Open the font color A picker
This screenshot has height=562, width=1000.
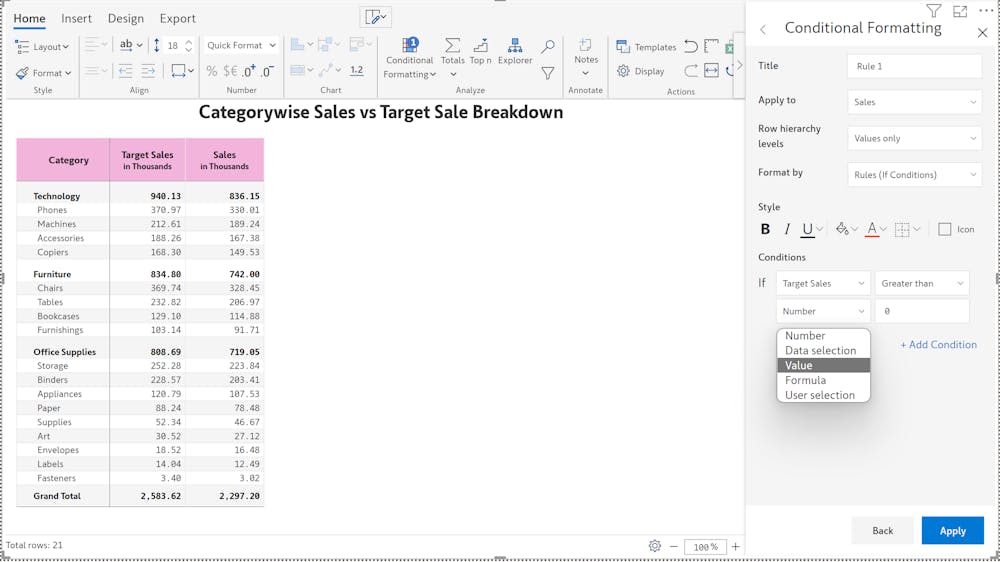pyautogui.click(x=876, y=229)
